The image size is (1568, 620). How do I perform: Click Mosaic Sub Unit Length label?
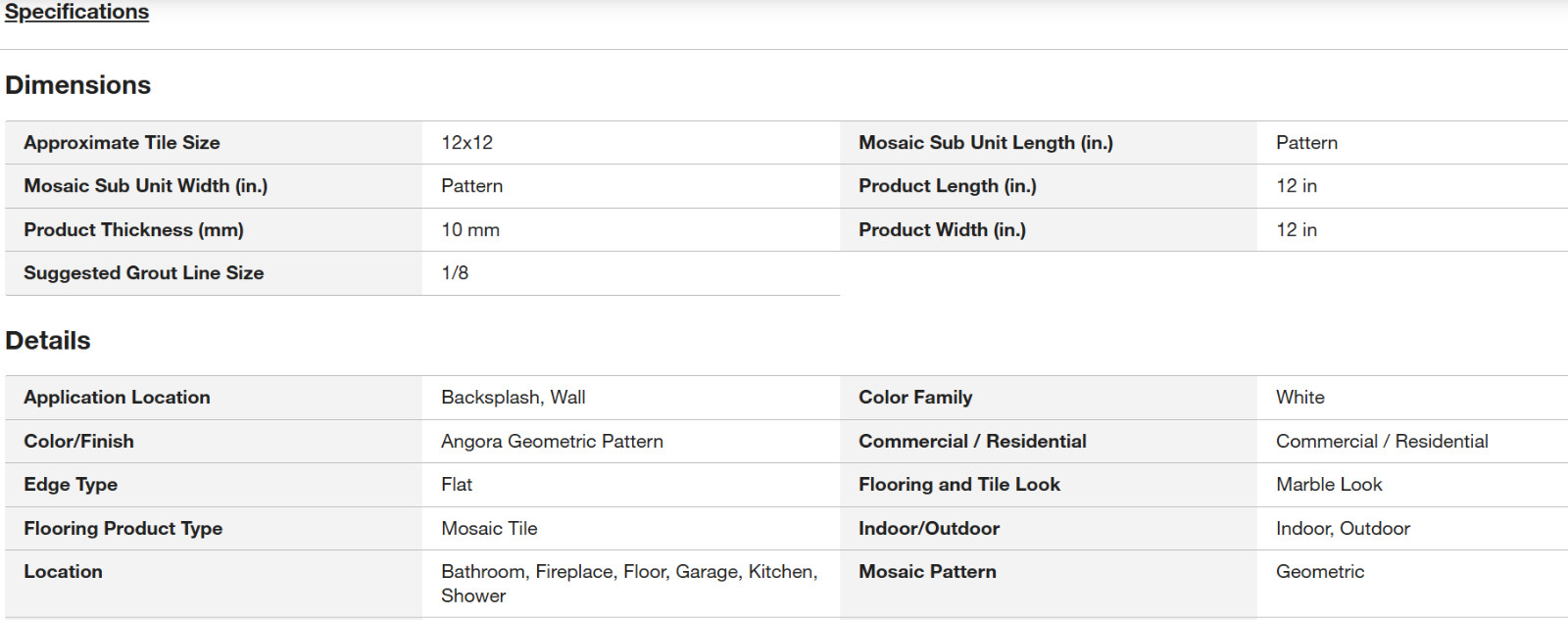click(x=986, y=143)
